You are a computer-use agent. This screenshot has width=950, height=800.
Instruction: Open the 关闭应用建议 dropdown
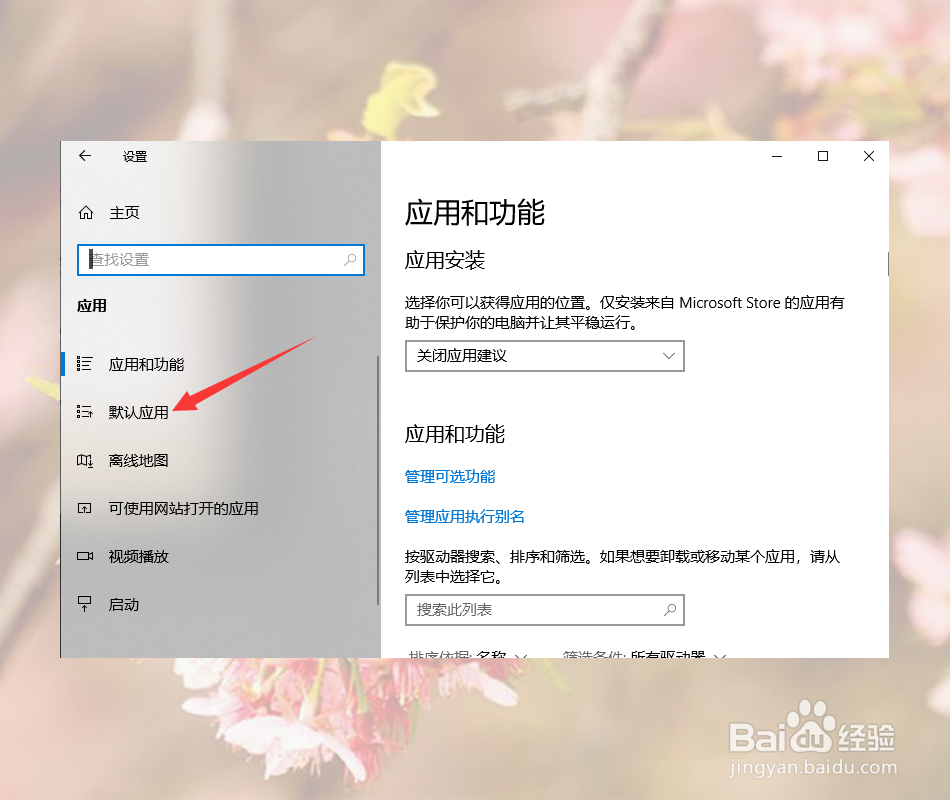click(544, 356)
